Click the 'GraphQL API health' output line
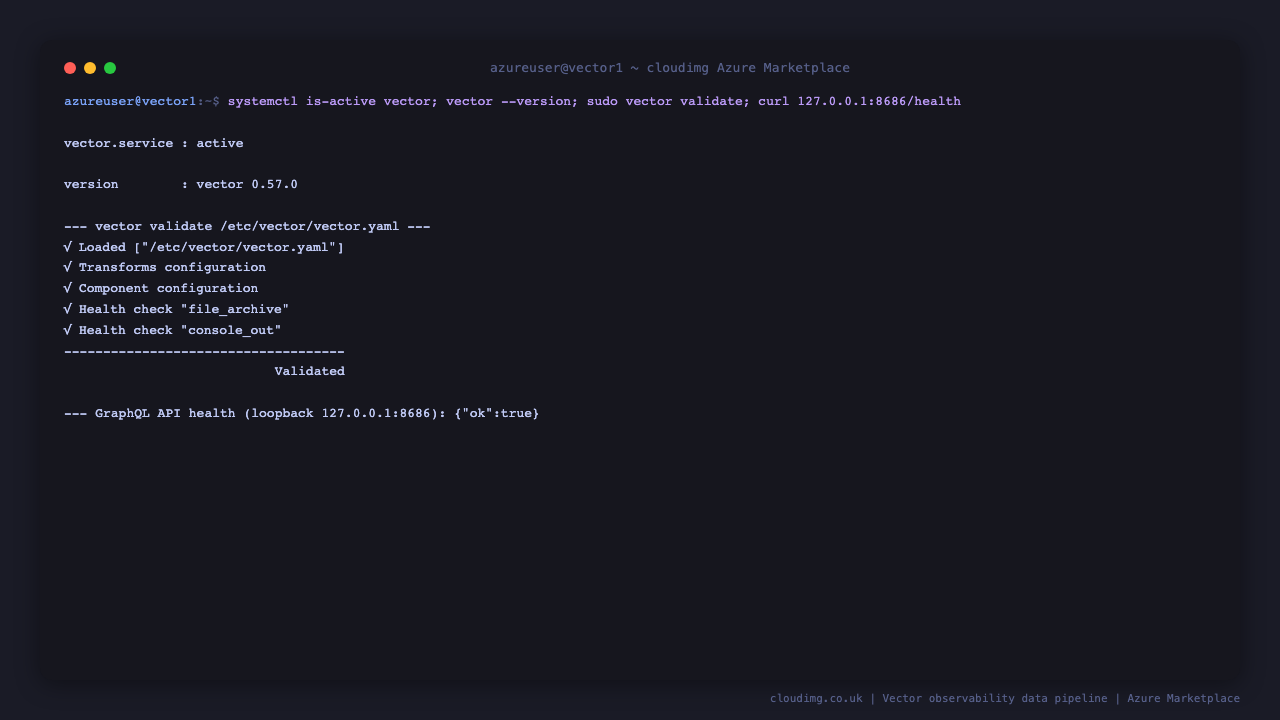Image resolution: width=1280 pixels, height=720 pixels. (302, 413)
